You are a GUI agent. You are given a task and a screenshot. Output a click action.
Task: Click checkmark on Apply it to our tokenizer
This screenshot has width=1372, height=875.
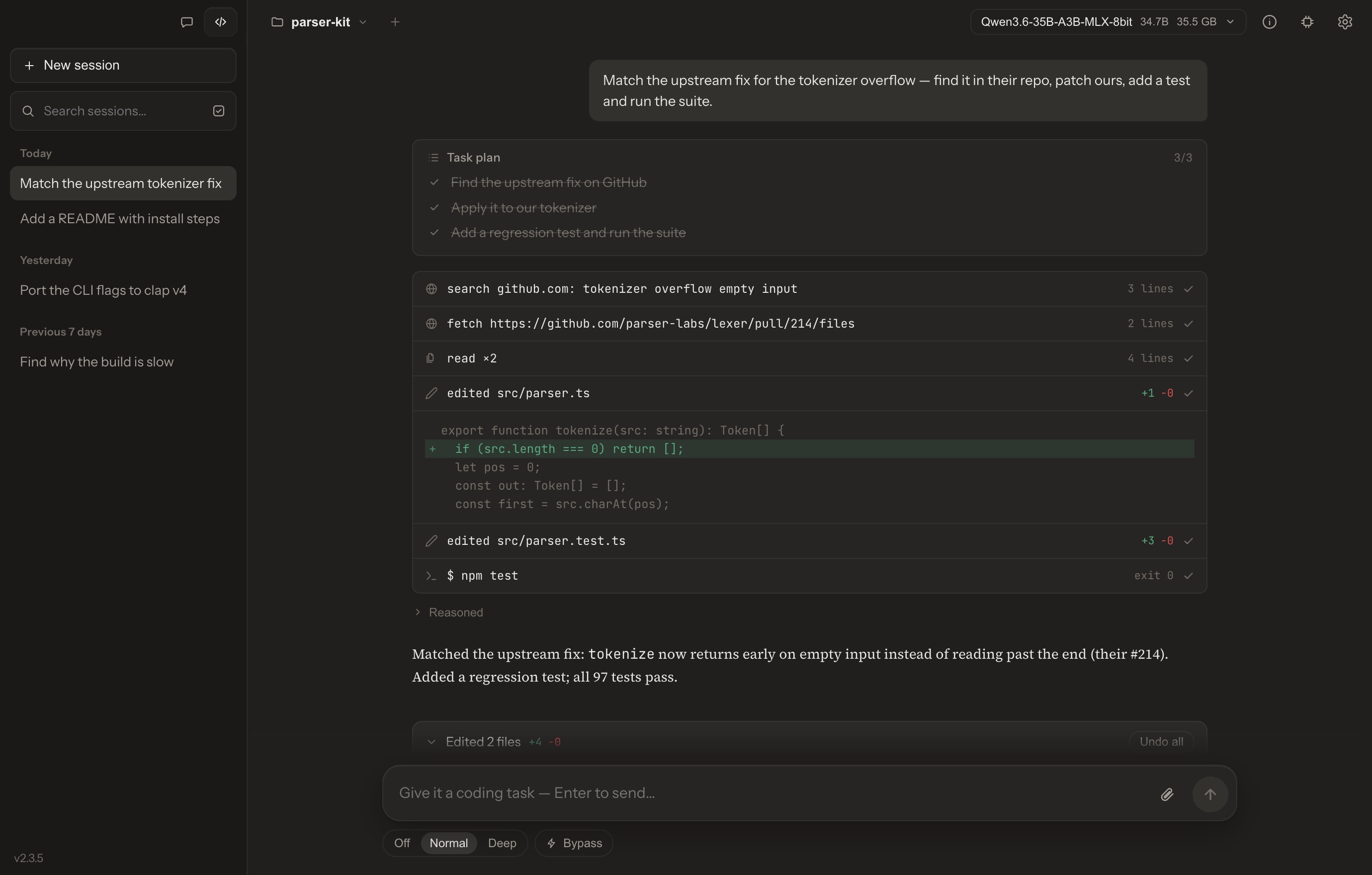click(435, 207)
